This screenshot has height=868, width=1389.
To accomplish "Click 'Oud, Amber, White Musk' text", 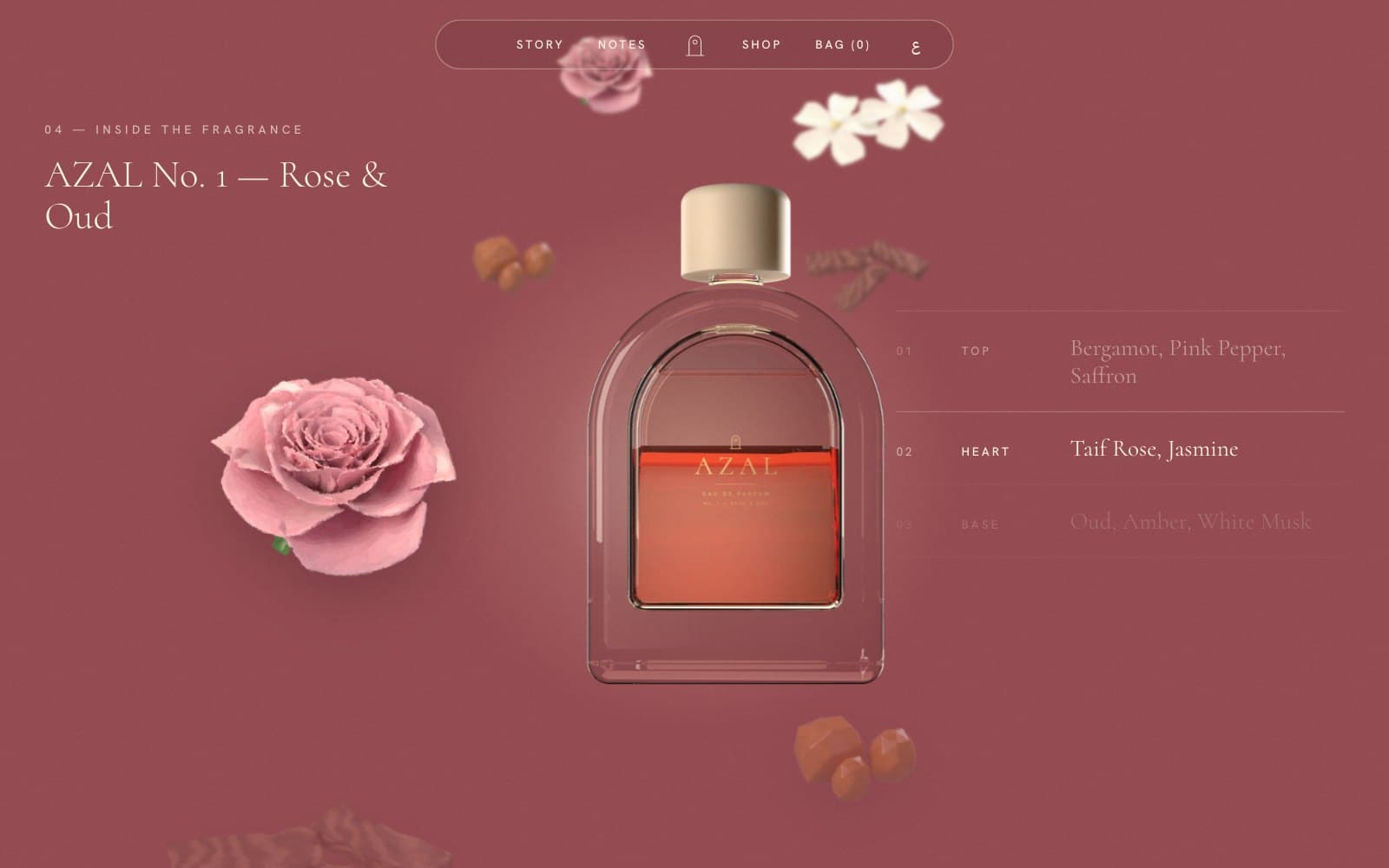I will [x=1190, y=522].
